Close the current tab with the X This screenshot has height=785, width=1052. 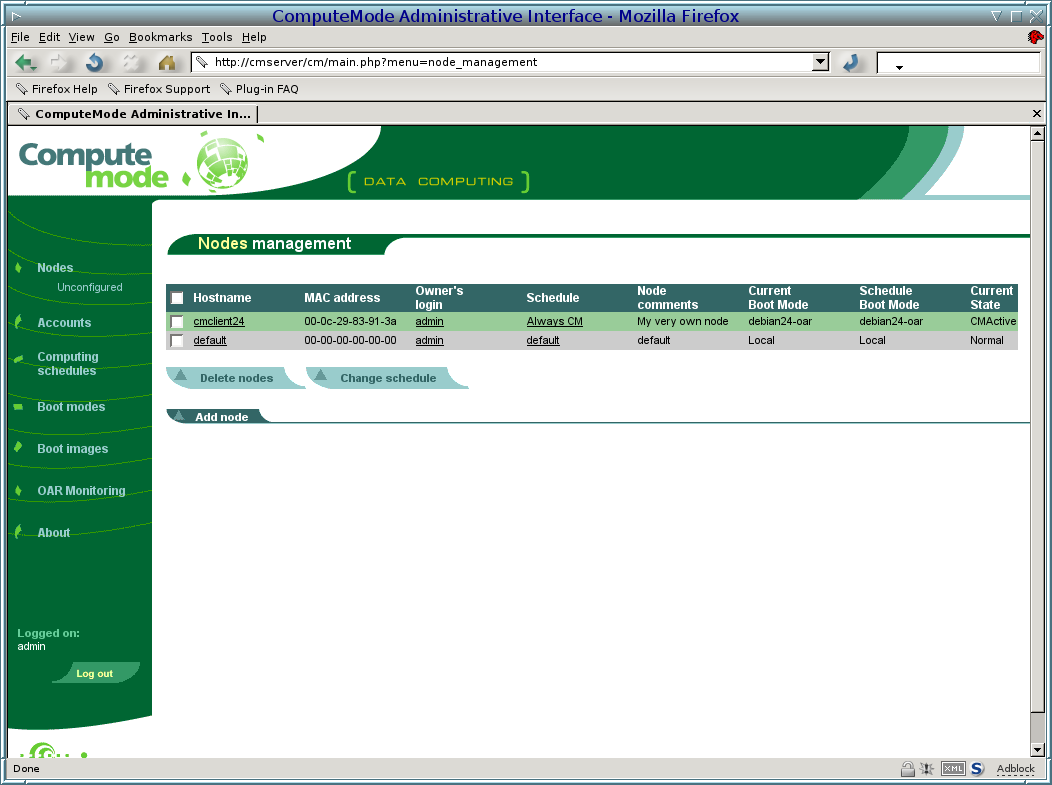click(1037, 114)
